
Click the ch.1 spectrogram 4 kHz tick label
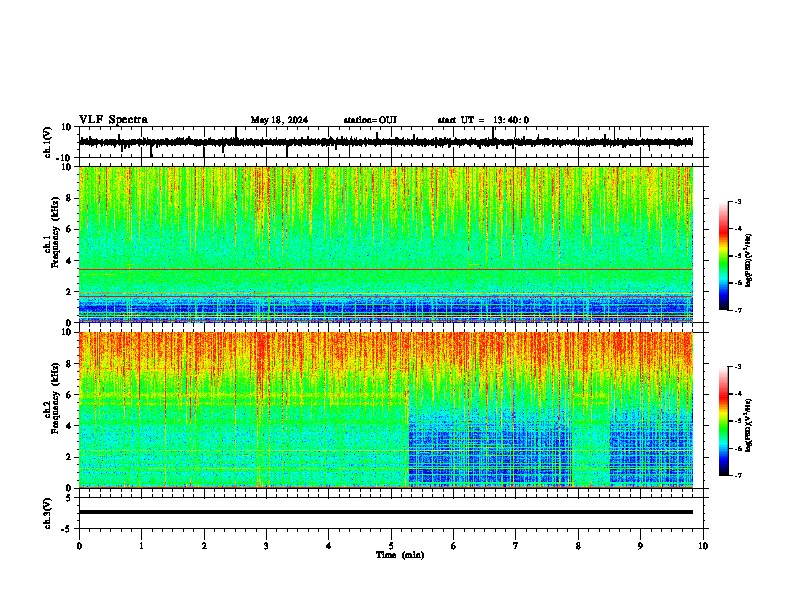[69, 261]
